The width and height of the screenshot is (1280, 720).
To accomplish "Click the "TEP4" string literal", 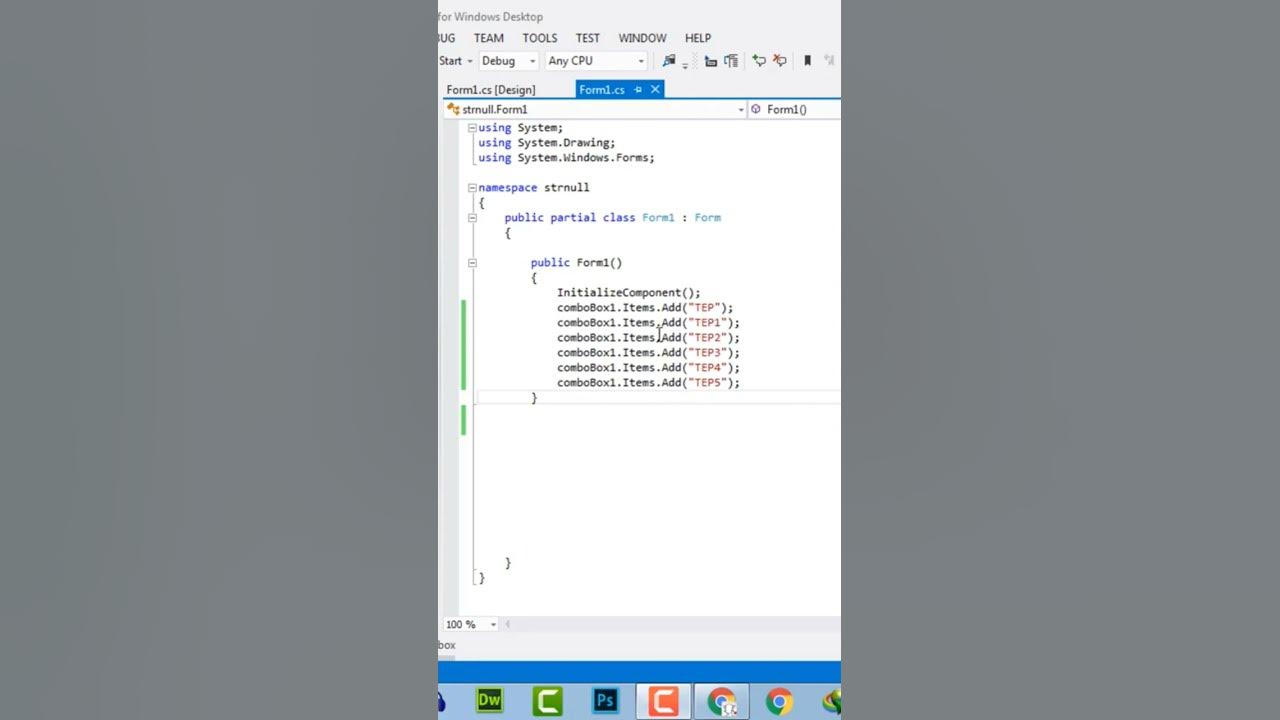I will point(707,368).
